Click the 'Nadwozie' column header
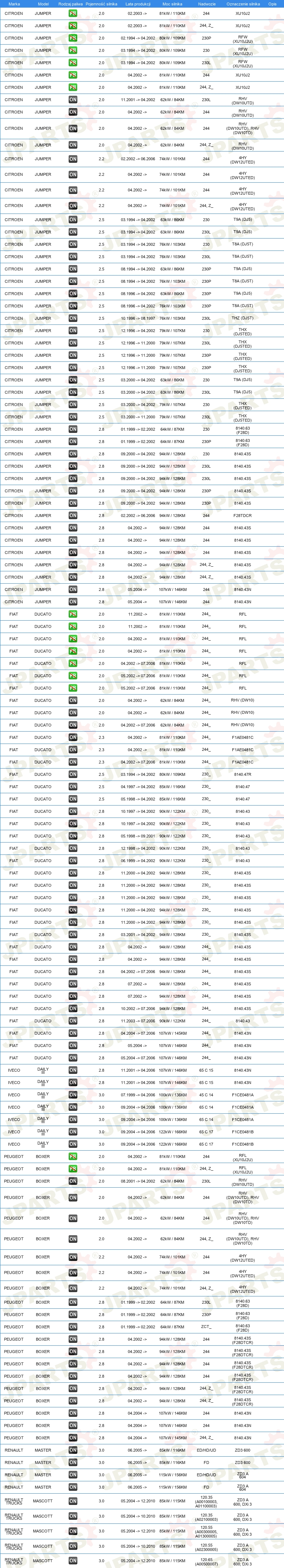This screenshot has height=1568, width=284. (207, 4)
